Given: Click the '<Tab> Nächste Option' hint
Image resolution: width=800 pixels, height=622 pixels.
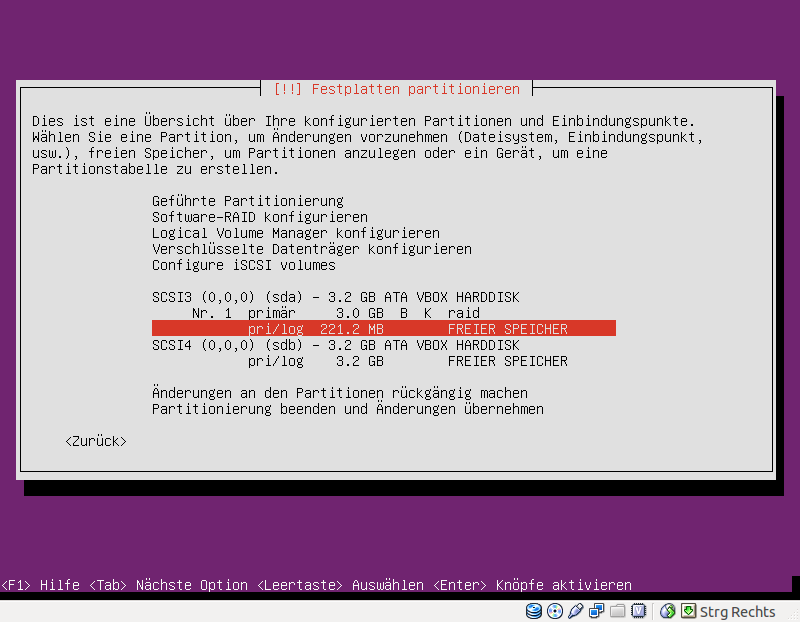Looking at the screenshot, I should pos(168,585).
